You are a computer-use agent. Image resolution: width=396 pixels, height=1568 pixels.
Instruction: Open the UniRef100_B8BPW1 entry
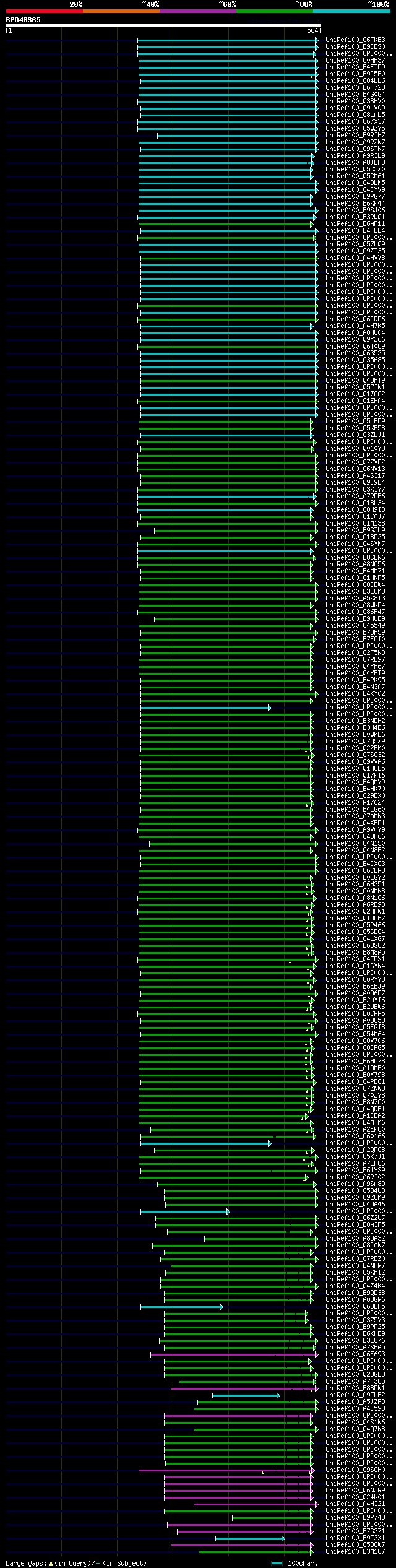click(355, 1388)
